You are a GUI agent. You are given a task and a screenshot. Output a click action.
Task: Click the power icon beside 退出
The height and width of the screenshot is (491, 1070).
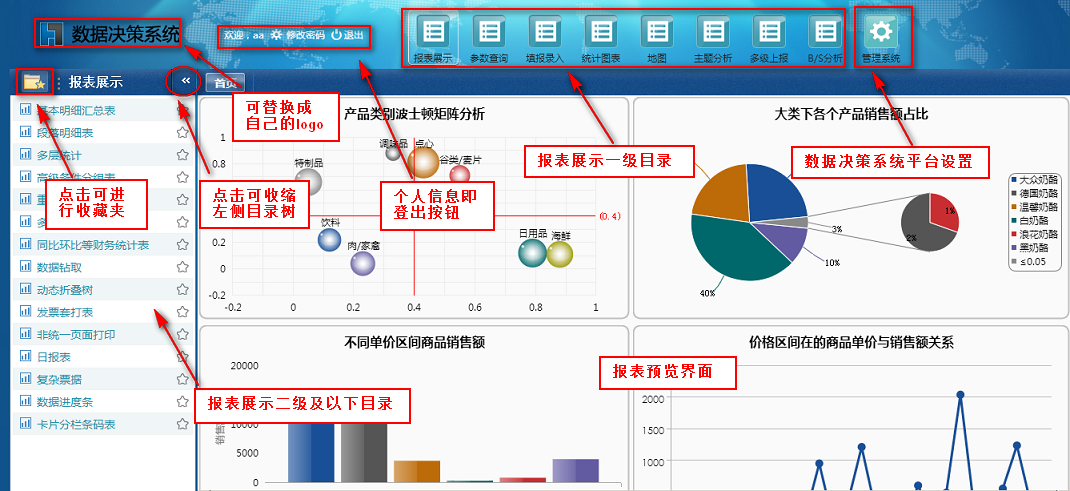[336, 35]
